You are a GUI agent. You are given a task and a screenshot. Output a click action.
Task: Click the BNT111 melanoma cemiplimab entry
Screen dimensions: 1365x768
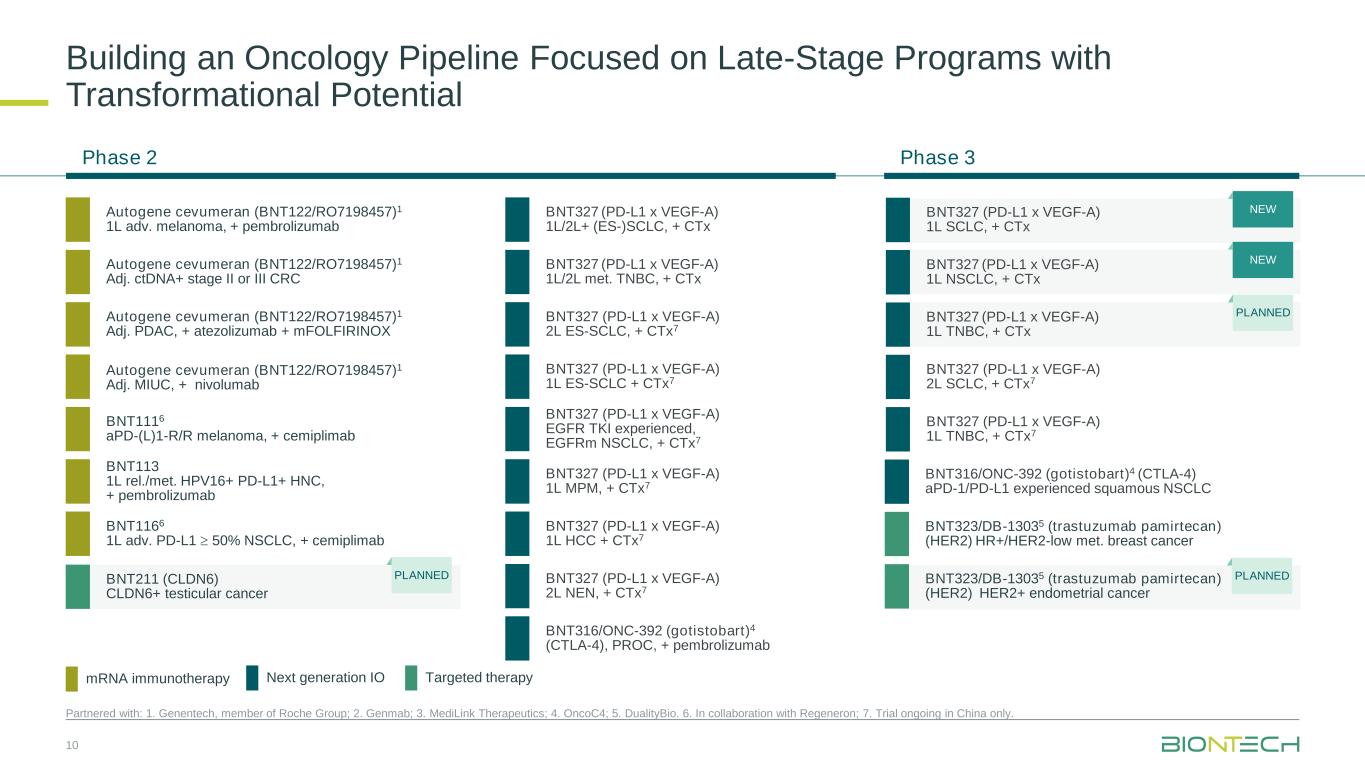tap(229, 429)
